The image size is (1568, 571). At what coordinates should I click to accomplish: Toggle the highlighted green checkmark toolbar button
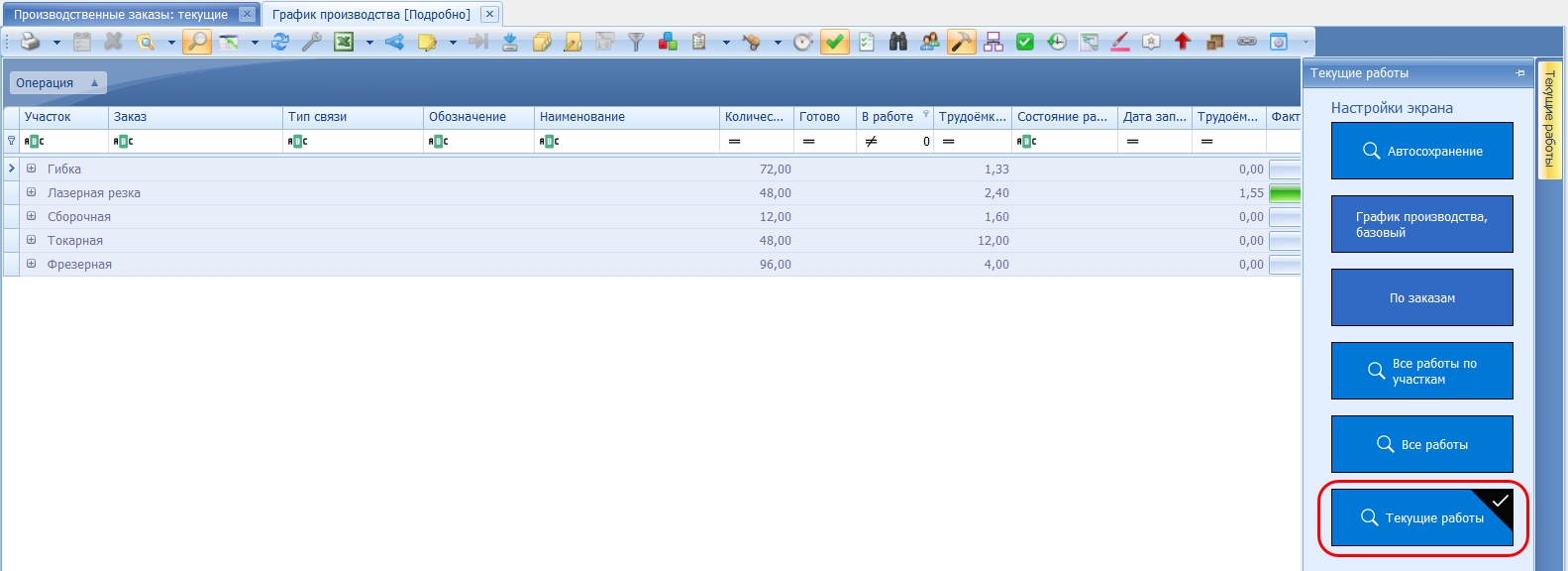pyautogui.click(x=835, y=42)
